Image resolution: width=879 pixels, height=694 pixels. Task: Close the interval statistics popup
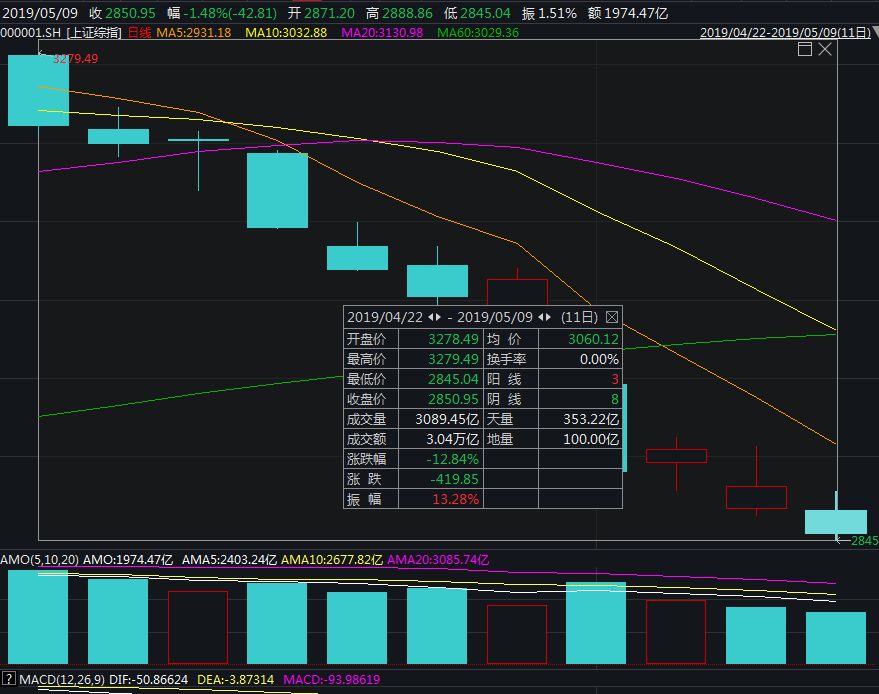[612, 317]
